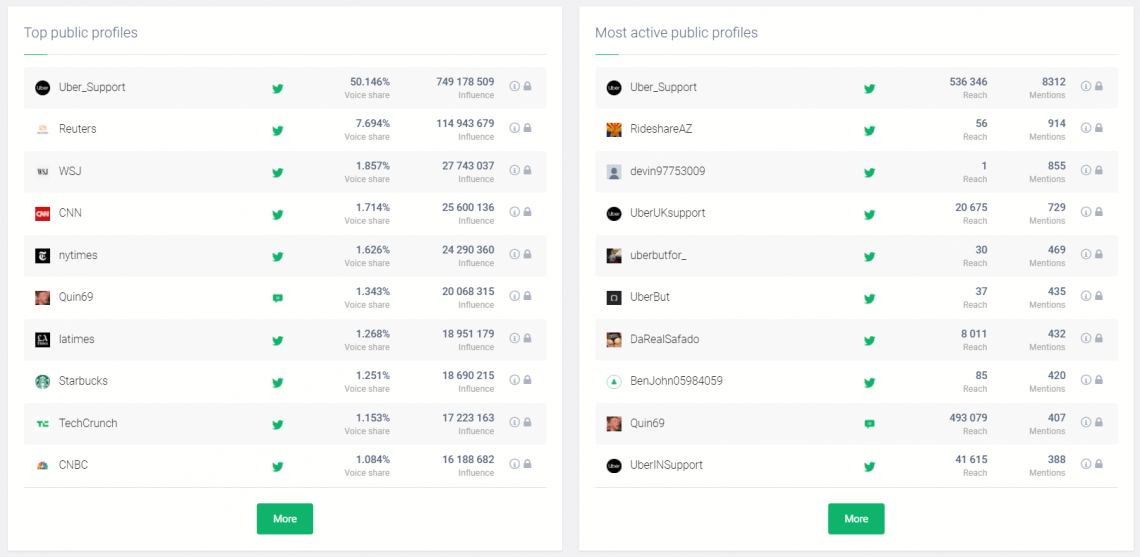
Task: Click the info icon in UberBut row
Action: pyautogui.click(x=1085, y=295)
